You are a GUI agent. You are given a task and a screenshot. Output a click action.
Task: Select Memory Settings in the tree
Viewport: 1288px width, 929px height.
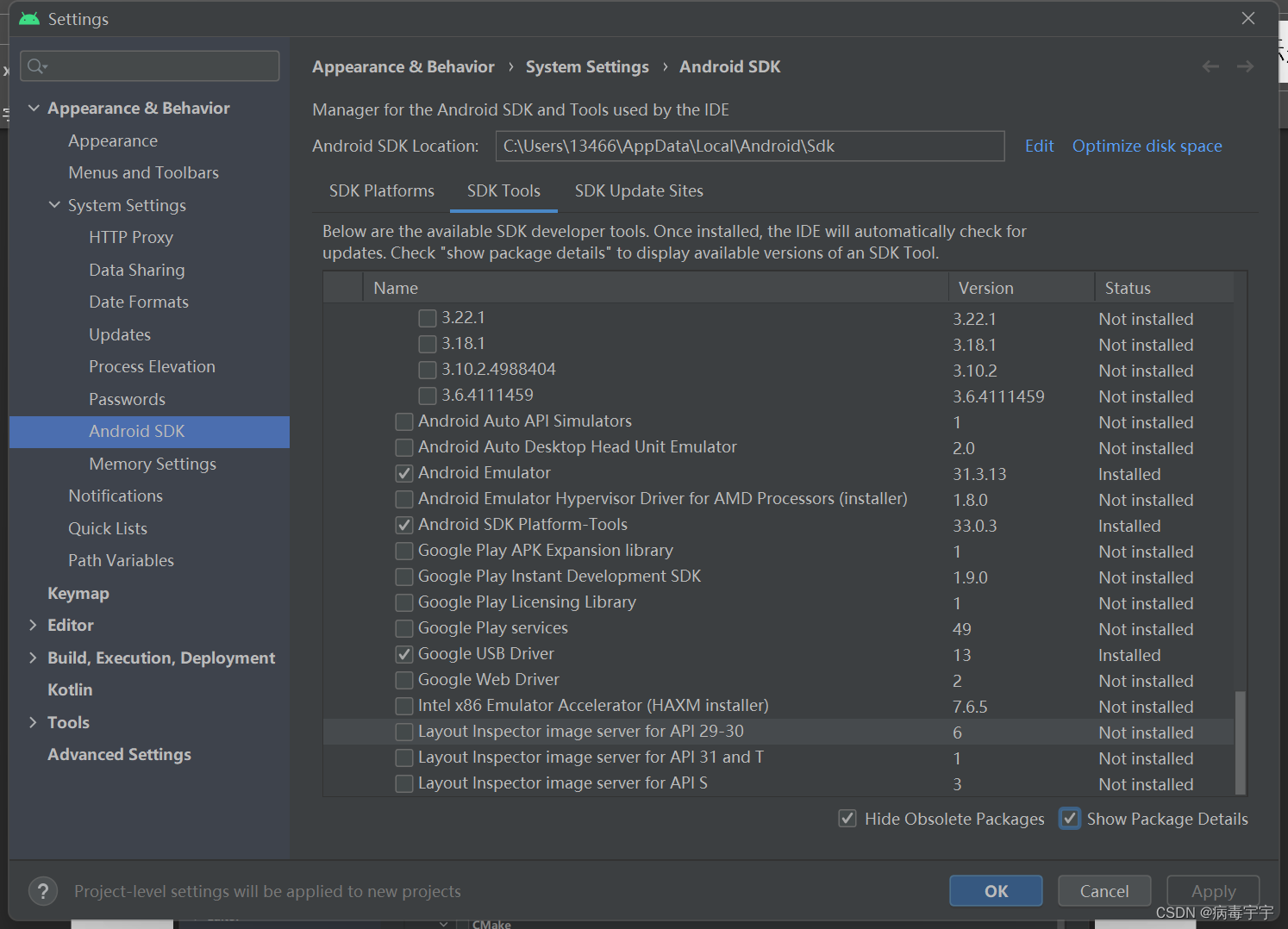coord(153,464)
